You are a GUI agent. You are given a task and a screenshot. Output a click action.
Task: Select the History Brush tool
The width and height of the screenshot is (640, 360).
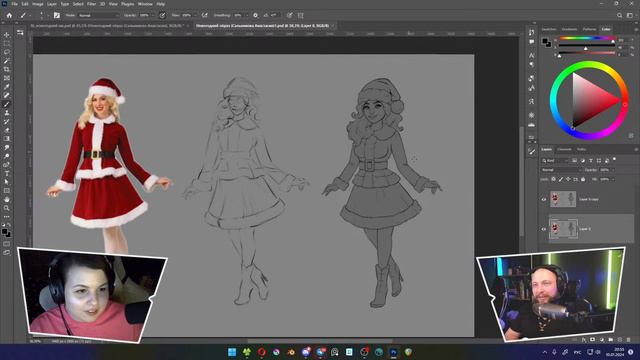pos(7,121)
